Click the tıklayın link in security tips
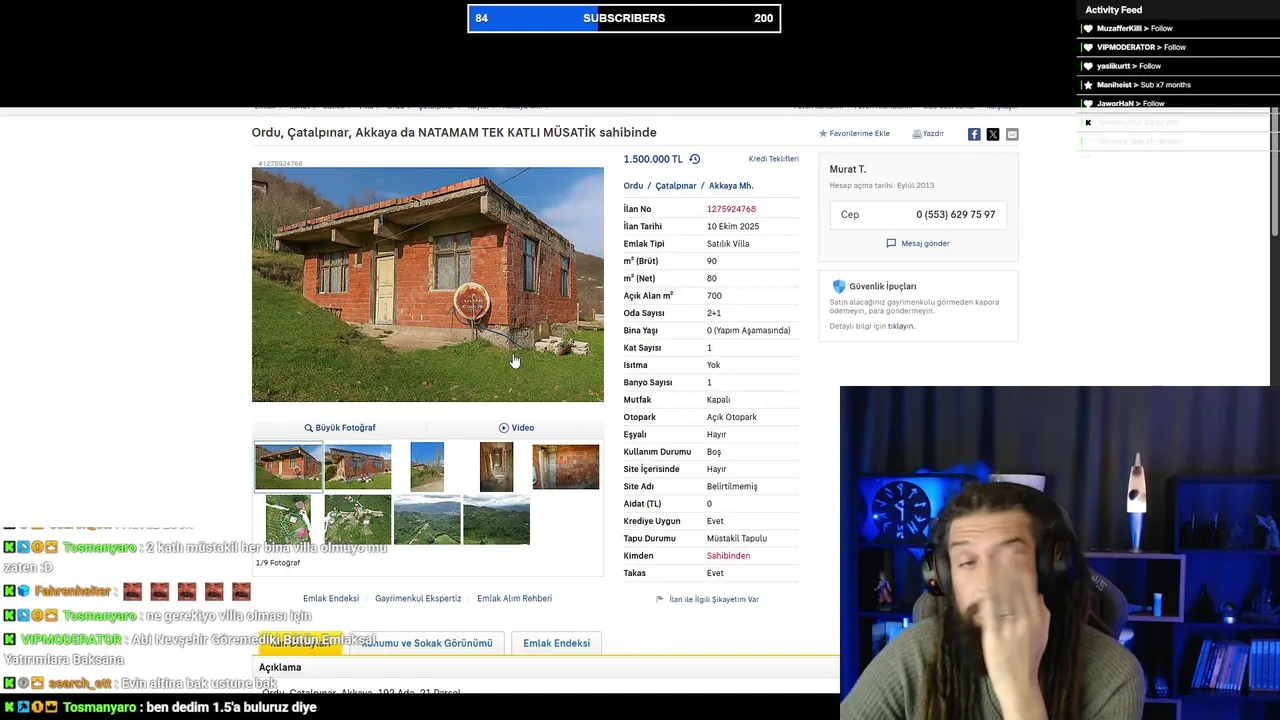The width and height of the screenshot is (1280, 720). tap(901, 326)
